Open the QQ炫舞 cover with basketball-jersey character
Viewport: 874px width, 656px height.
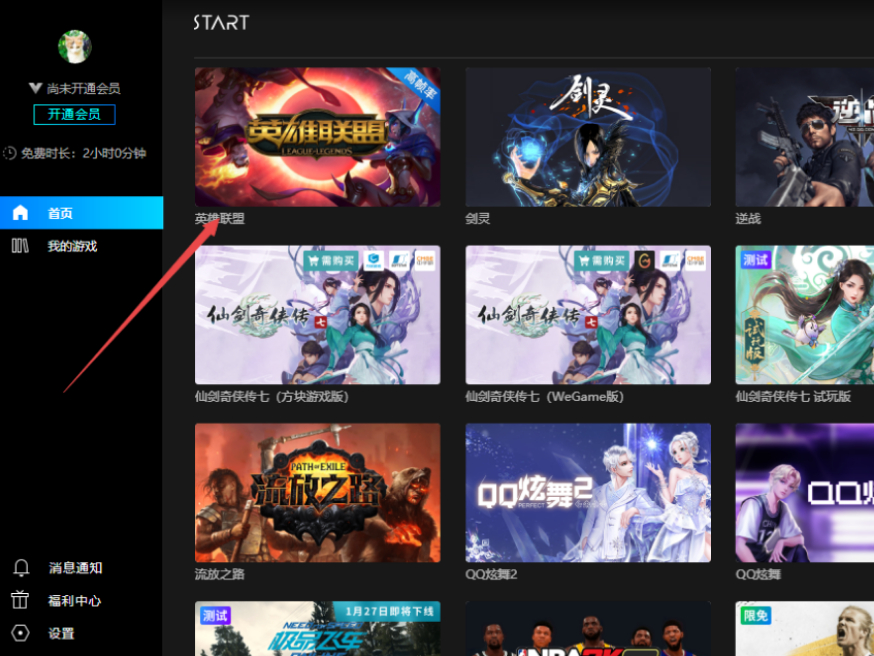pyautogui.click(x=804, y=493)
